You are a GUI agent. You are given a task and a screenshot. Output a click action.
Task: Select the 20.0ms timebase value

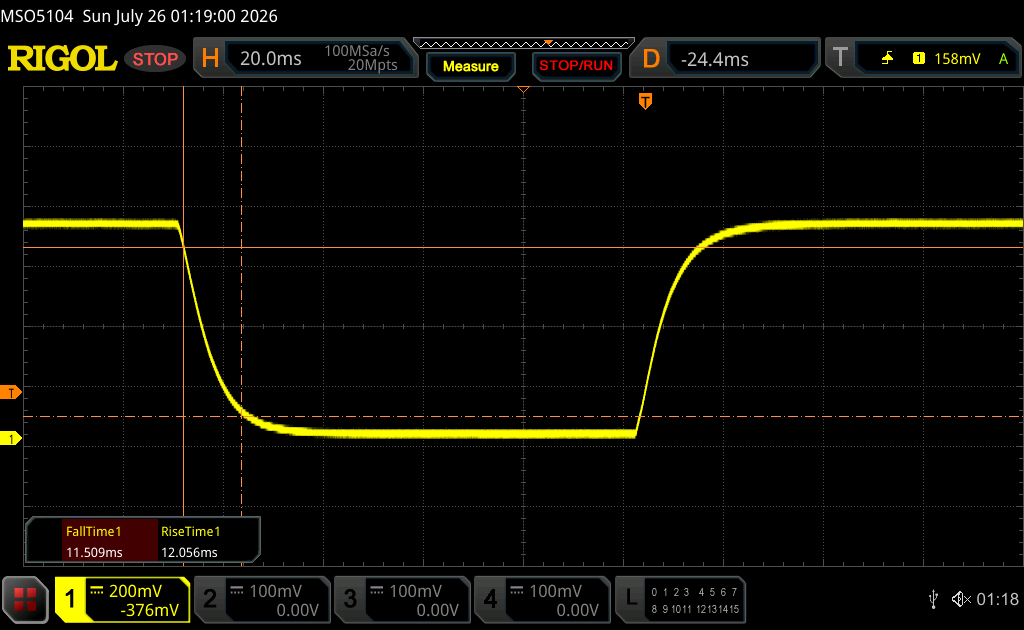pos(270,59)
